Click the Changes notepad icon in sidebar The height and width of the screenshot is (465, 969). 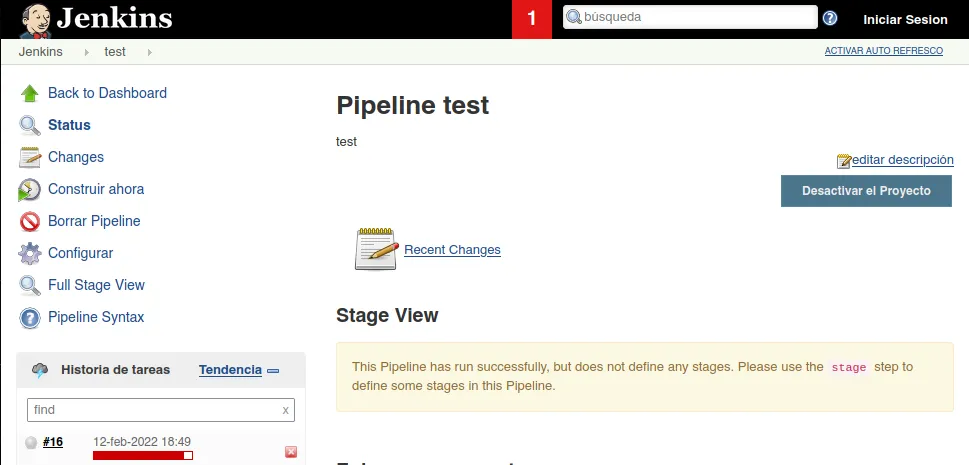pyautogui.click(x=30, y=158)
